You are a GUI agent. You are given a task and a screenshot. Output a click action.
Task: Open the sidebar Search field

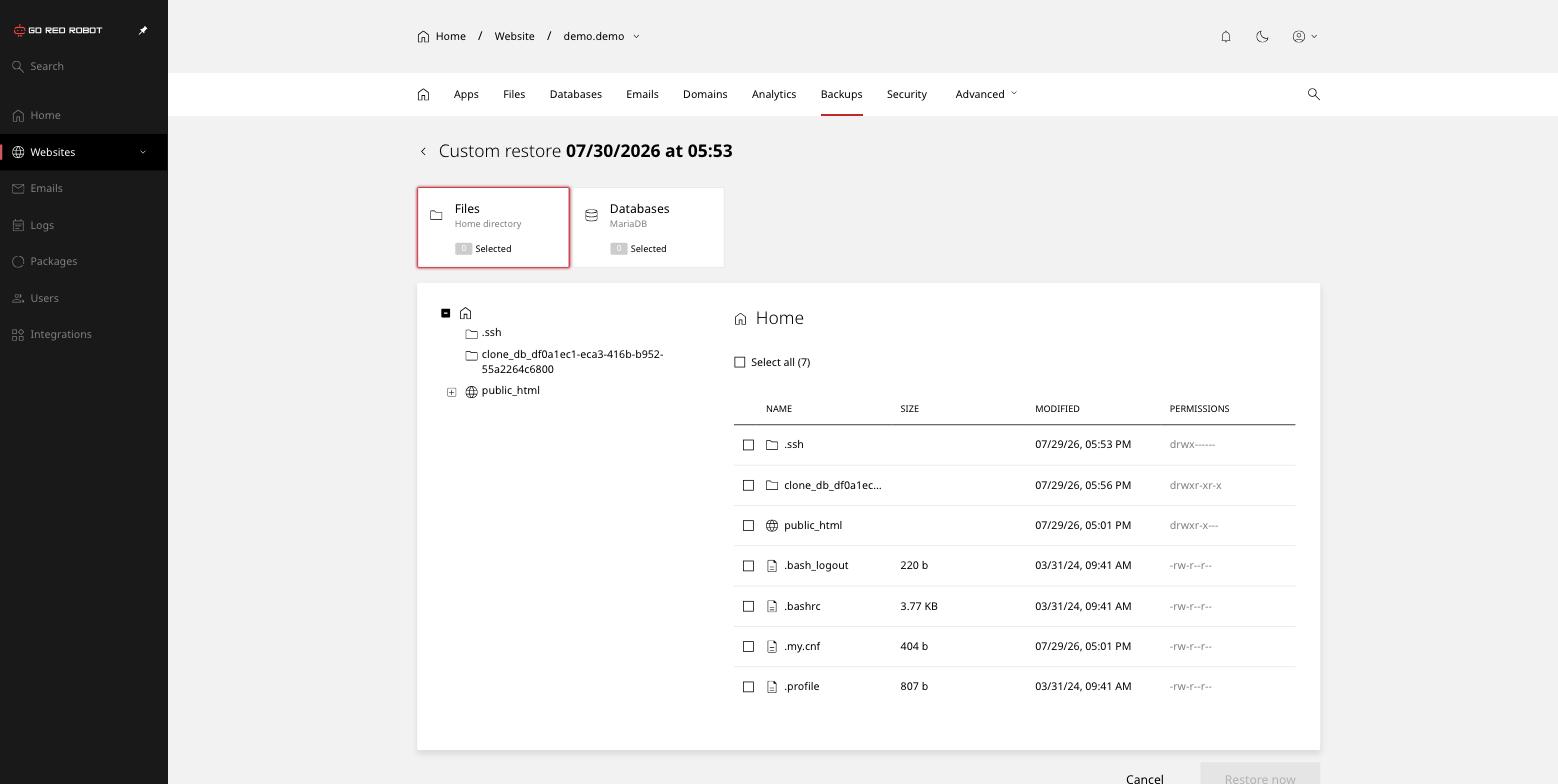pos(84,66)
